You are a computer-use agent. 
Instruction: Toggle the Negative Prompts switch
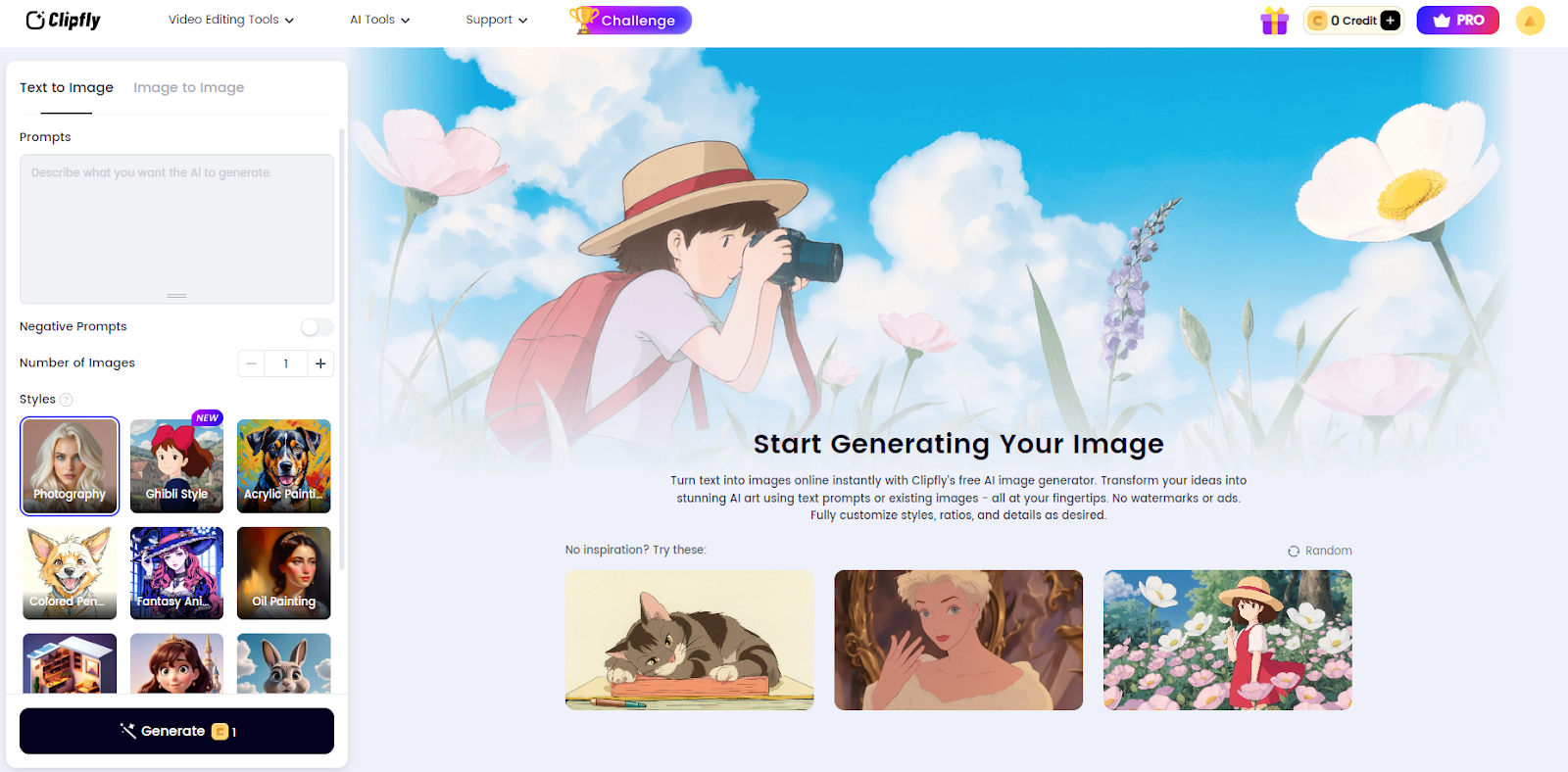coord(317,327)
